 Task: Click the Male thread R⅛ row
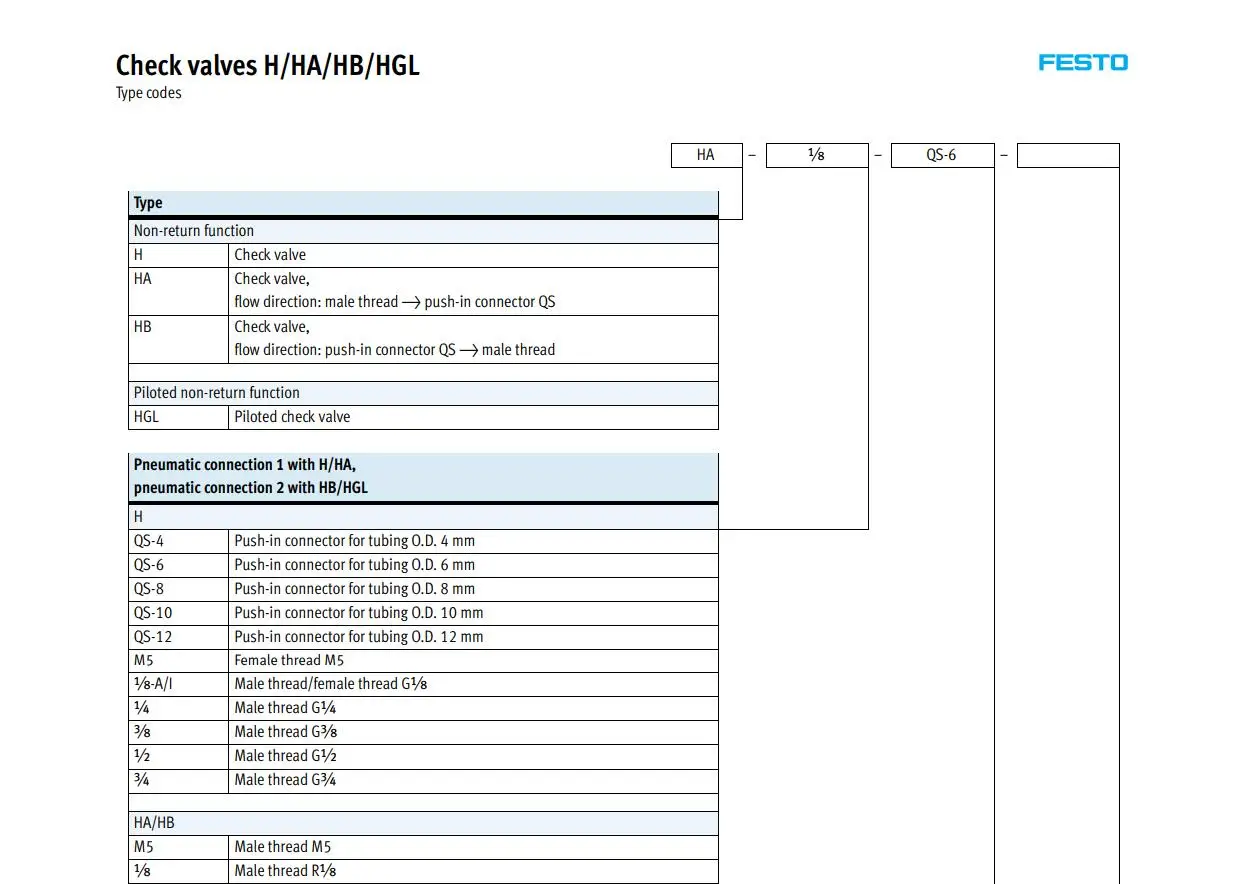point(423,871)
